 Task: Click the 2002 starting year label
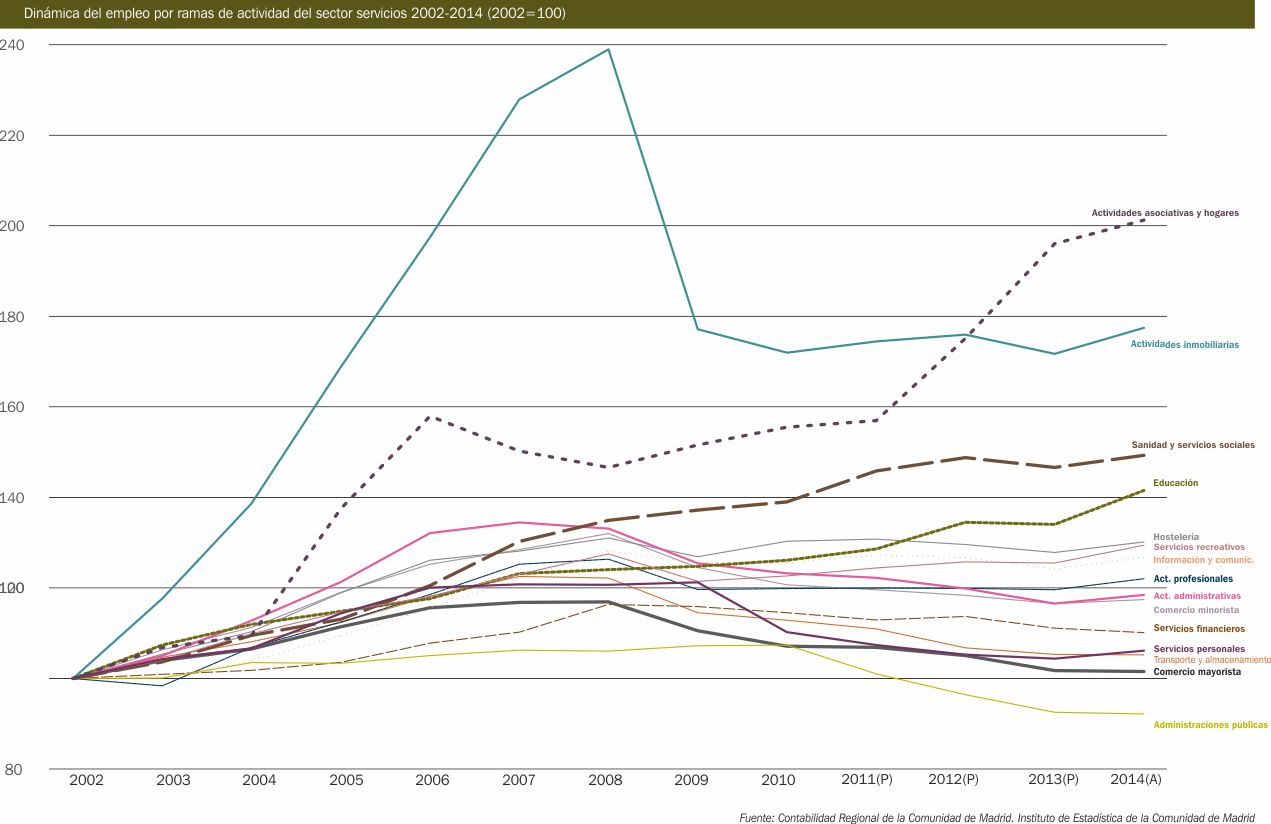(86, 779)
